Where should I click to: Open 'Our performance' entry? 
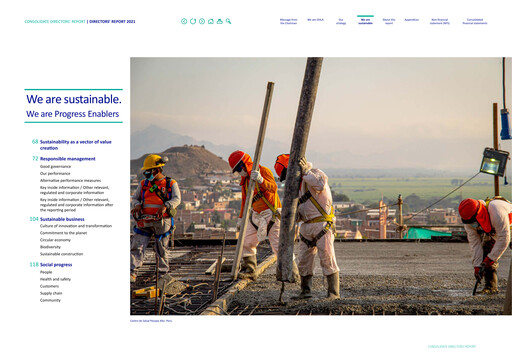[x=55, y=173]
